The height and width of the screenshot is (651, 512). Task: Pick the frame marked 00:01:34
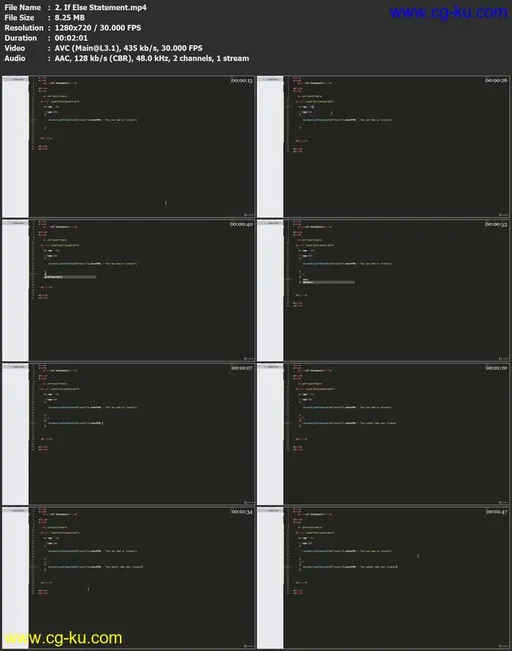tap(128, 578)
